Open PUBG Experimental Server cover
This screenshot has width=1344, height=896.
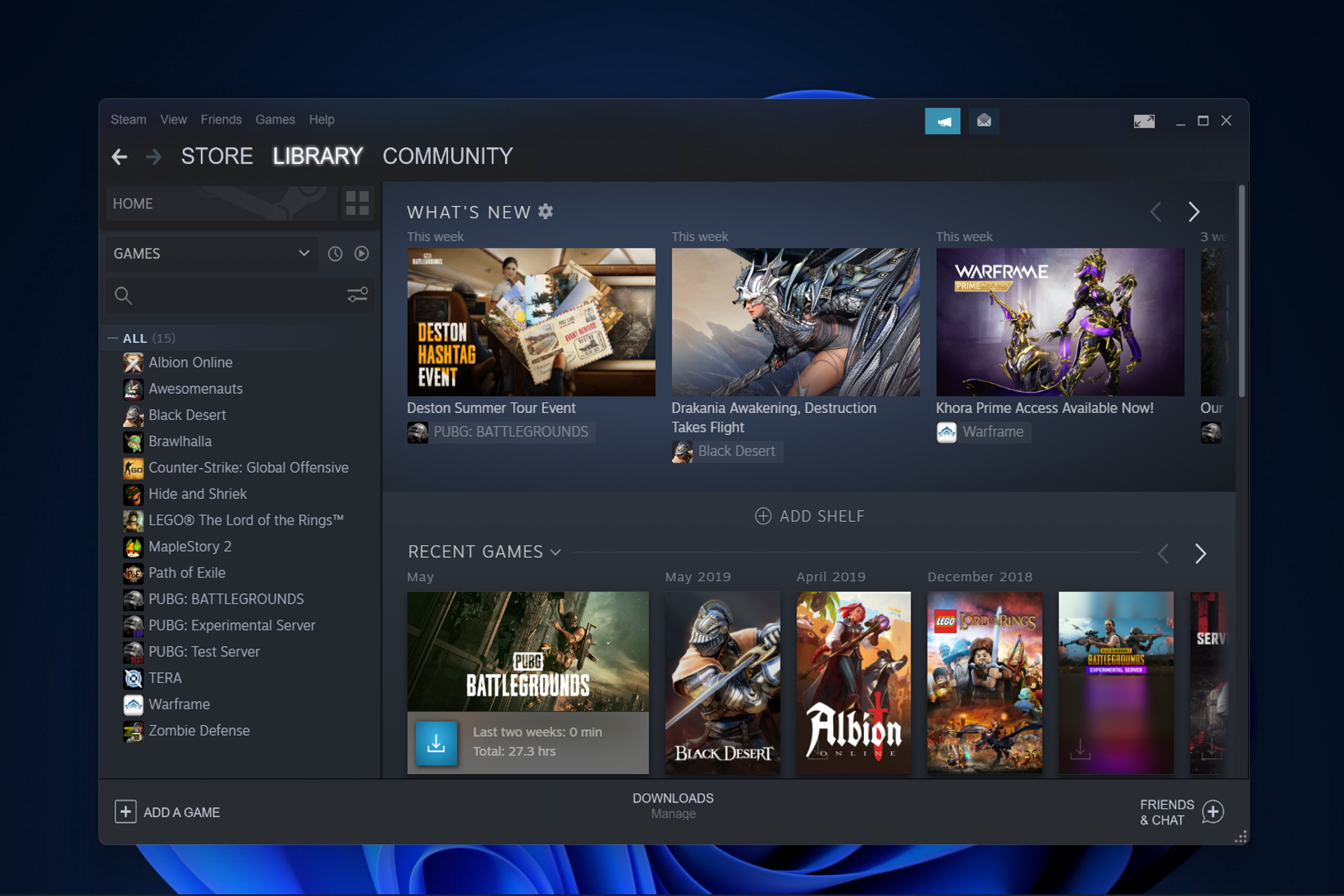(1116, 682)
